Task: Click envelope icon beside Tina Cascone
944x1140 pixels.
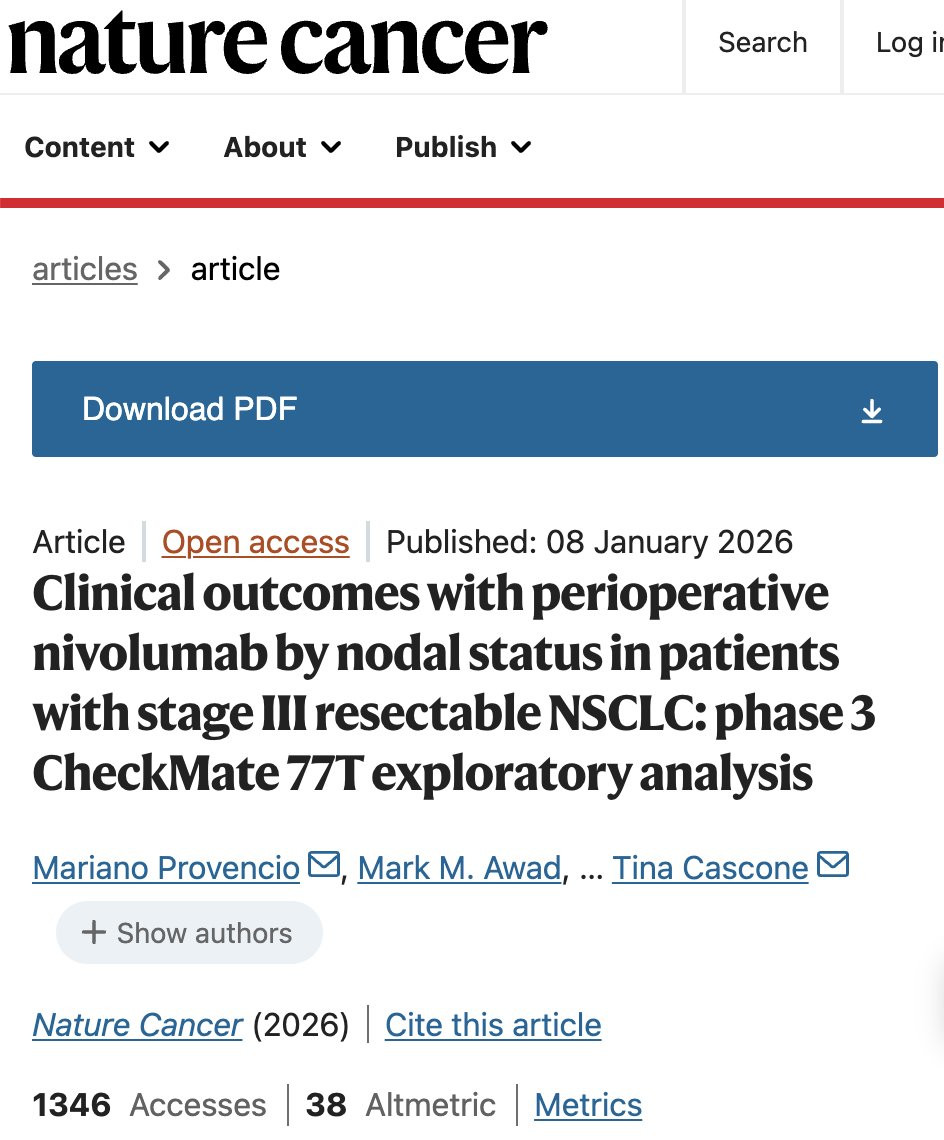Action: tap(833, 864)
